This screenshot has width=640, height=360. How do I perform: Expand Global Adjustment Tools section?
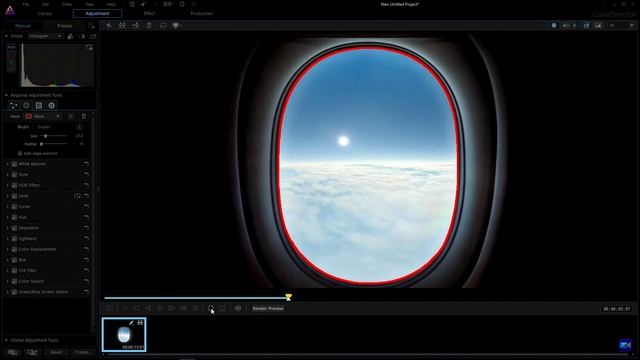click(x=6, y=340)
